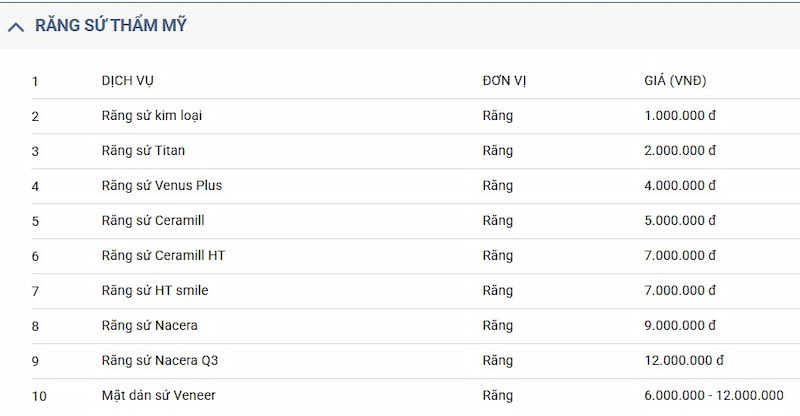This screenshot has height=416, width=800.
Task: Select the 4.000.000 đ price
Action: [x=680, y=186]
